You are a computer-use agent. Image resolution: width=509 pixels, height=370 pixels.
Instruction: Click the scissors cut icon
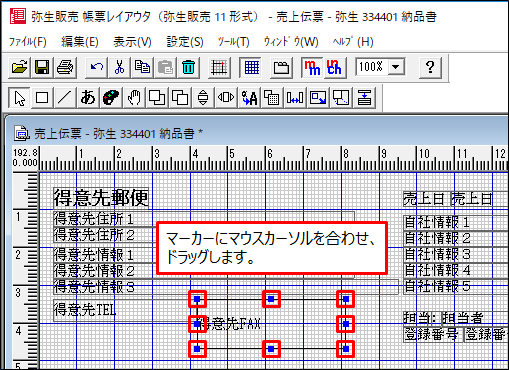point(119,68)
